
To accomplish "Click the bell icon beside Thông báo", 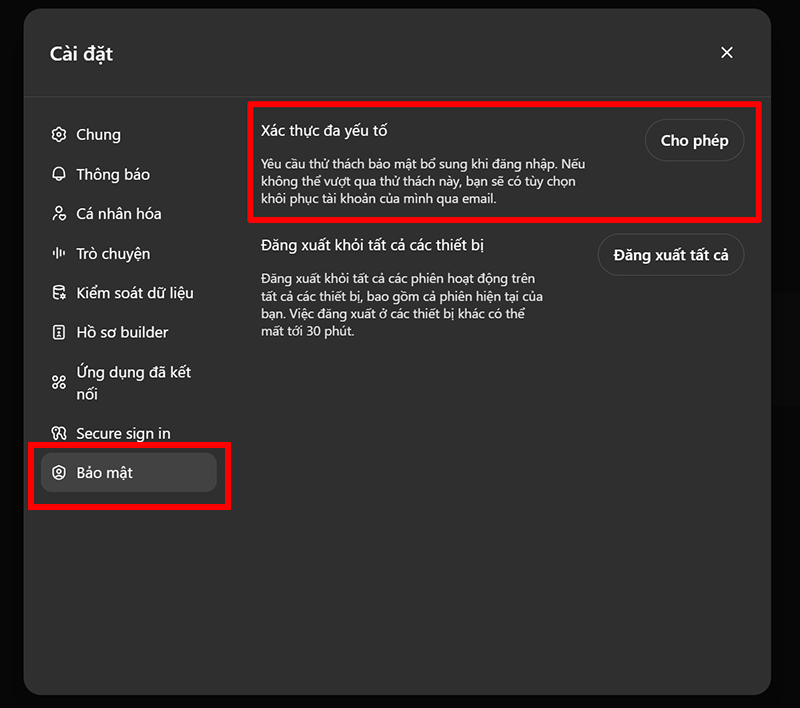I will (59, 174).
